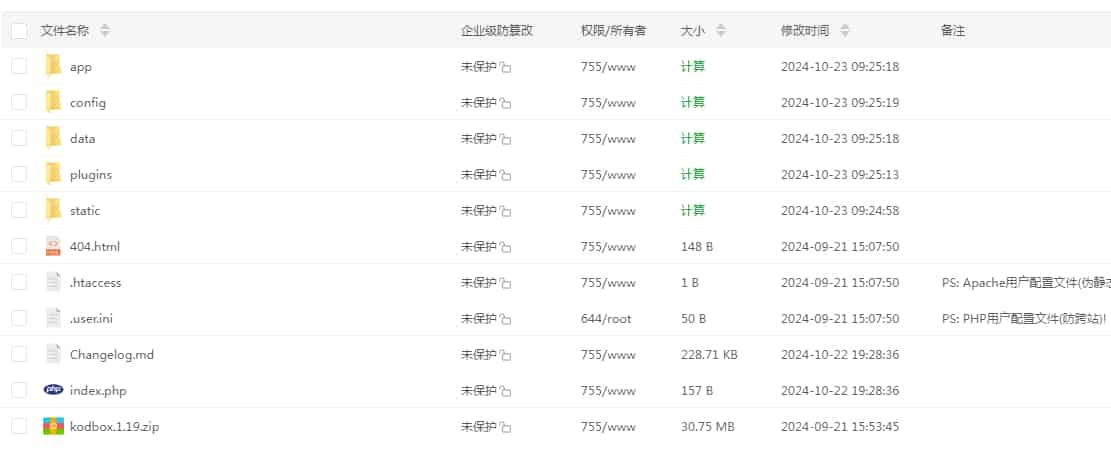Image resolution: width=1111 pixels, height=463 pixels.
Task: Click the remark field of .htaccess row
Action: [x=1020, y=283]
